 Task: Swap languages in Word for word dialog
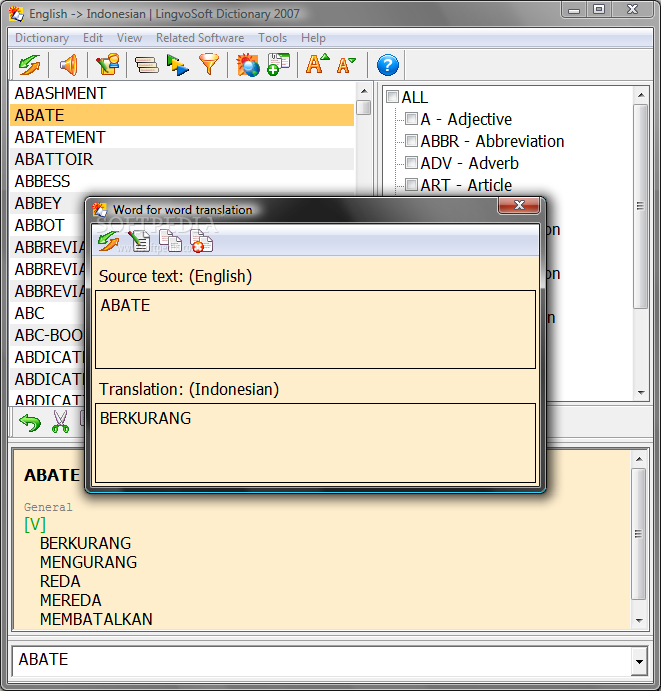click(x=109, y=241)
